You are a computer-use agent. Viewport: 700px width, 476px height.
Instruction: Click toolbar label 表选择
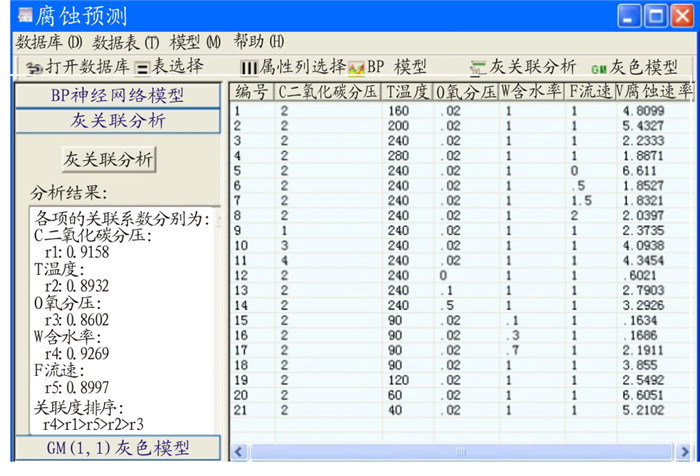pos(178,67)
